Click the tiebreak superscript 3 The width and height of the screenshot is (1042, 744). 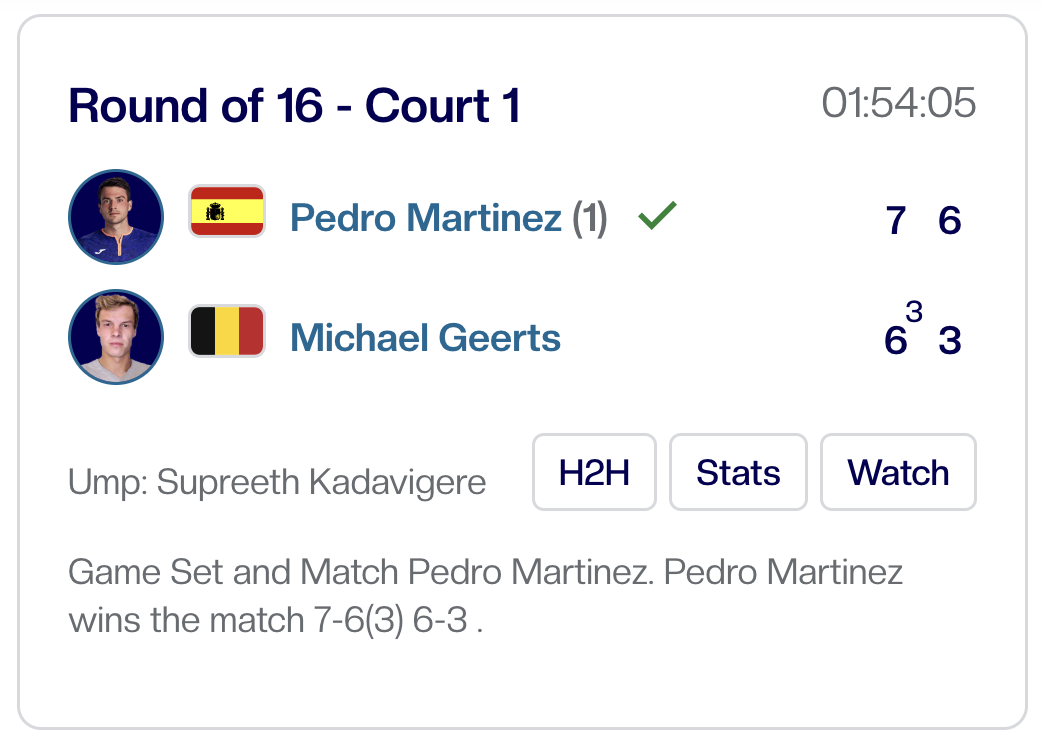pos(914,312)
